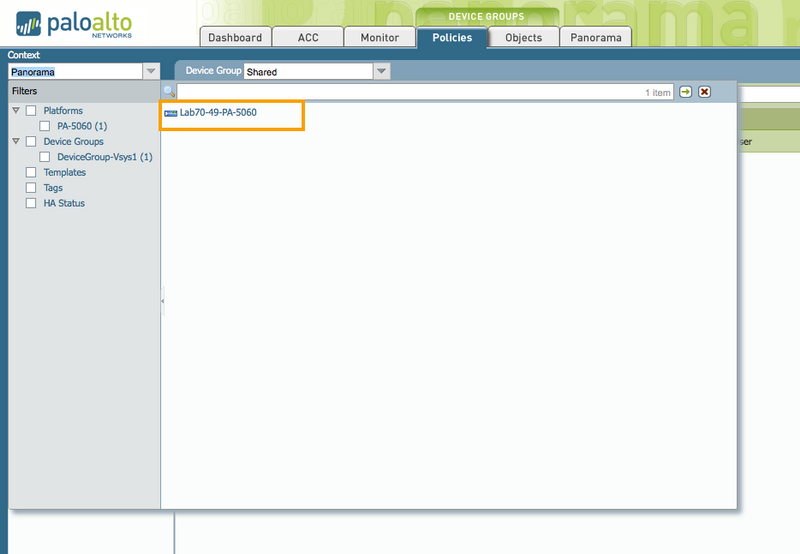The image size is (800, 554).
Task: Click the PA-5060 (1) filter label
Action: click(82, 126)
